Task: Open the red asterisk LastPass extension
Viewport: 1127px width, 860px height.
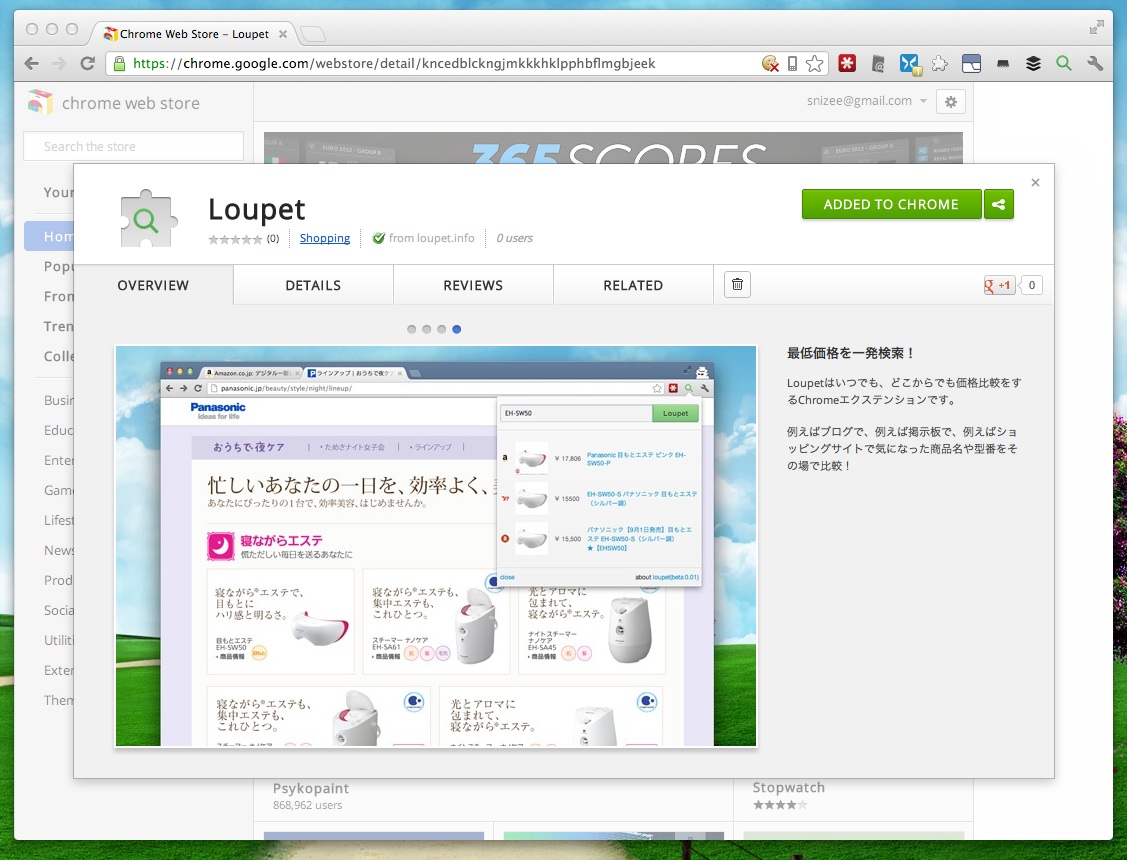Action: point(847,63)
